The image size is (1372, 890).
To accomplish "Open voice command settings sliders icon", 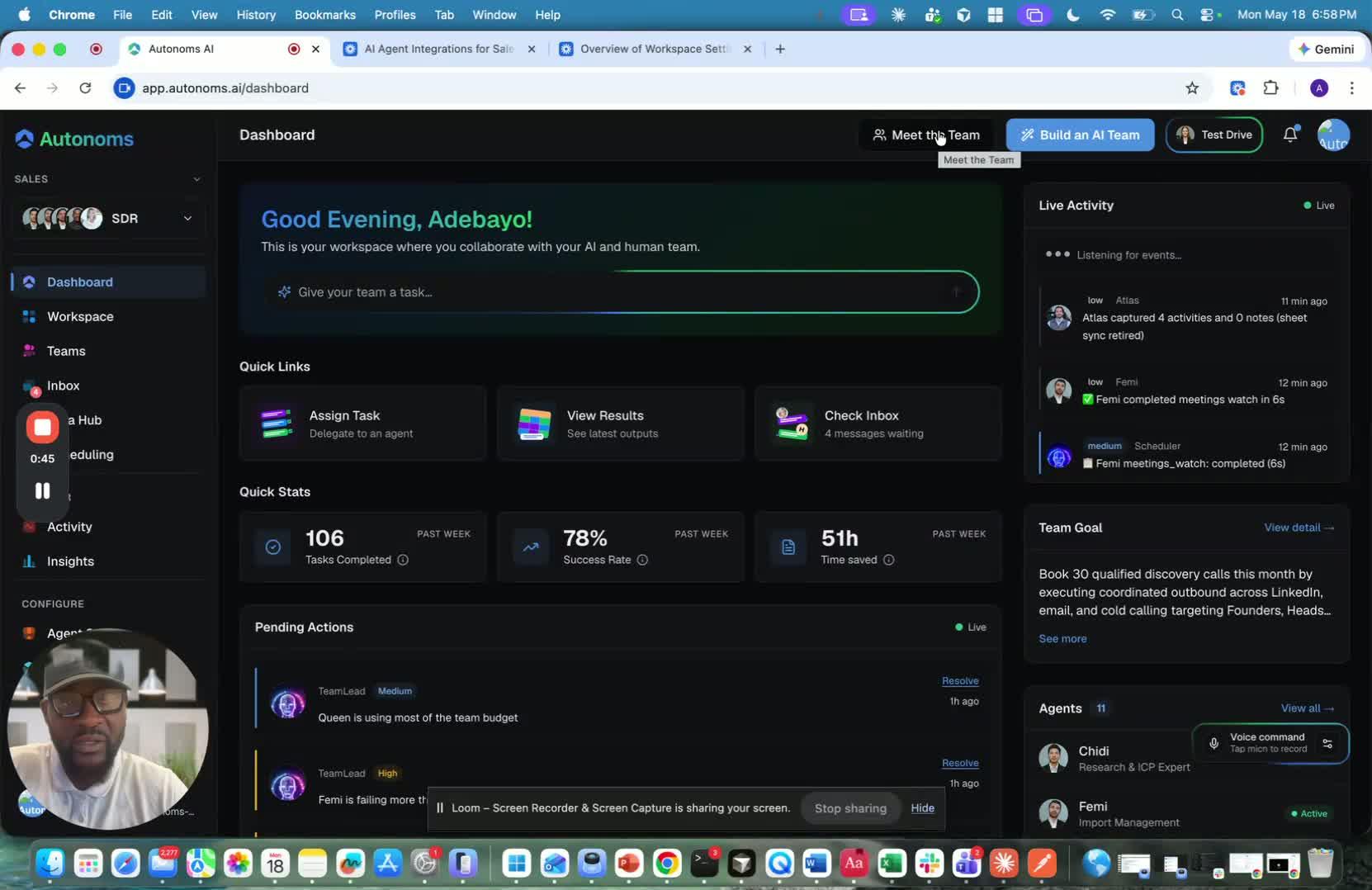I will point(1327,743).
